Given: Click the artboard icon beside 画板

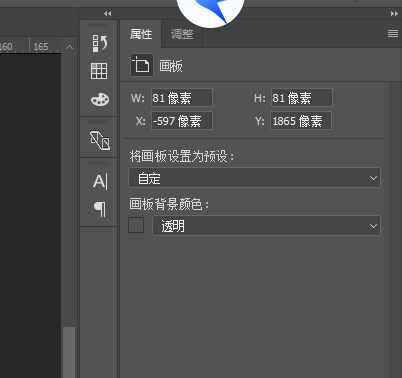Looking at the screenshot, I should click(x=142, y=65).
